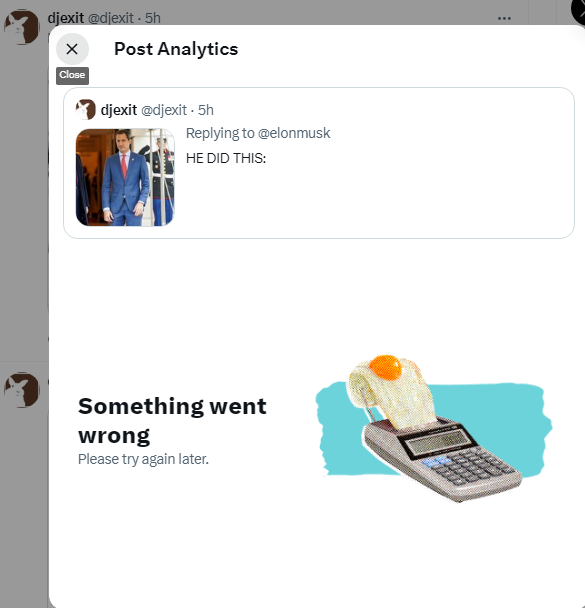The width and height of the screenshot is (585, 608).
Task: Click the 5h timestamp inside the post card
Action: (x=206, y=110)
